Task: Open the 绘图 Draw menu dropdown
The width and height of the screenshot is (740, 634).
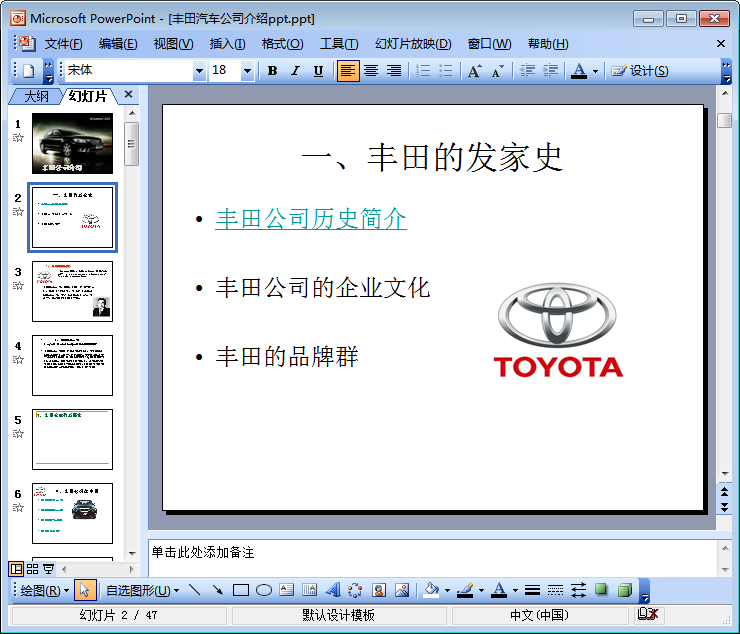Action: pos(44,591)
